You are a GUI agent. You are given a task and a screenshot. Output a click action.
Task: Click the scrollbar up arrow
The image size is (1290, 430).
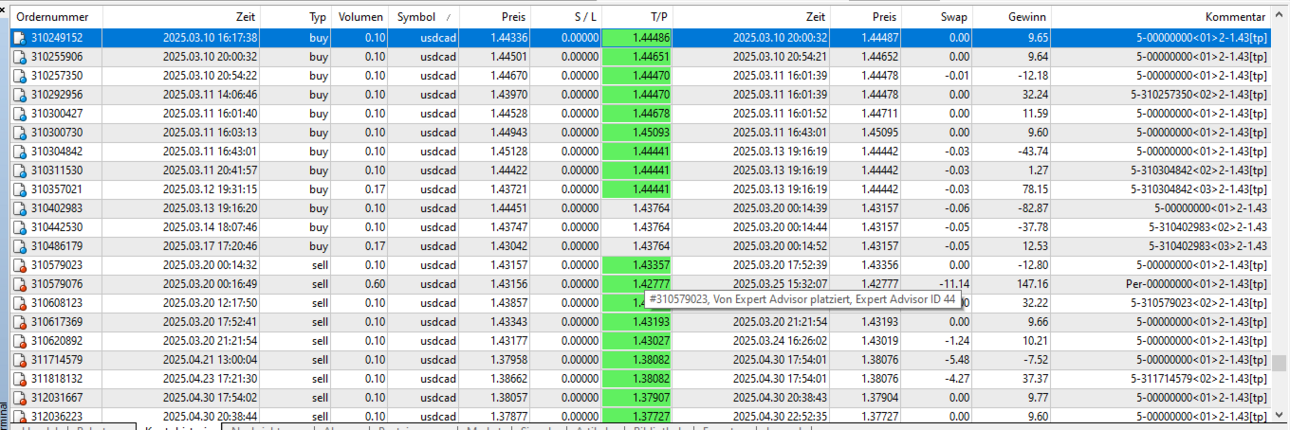click(1280, 16)
